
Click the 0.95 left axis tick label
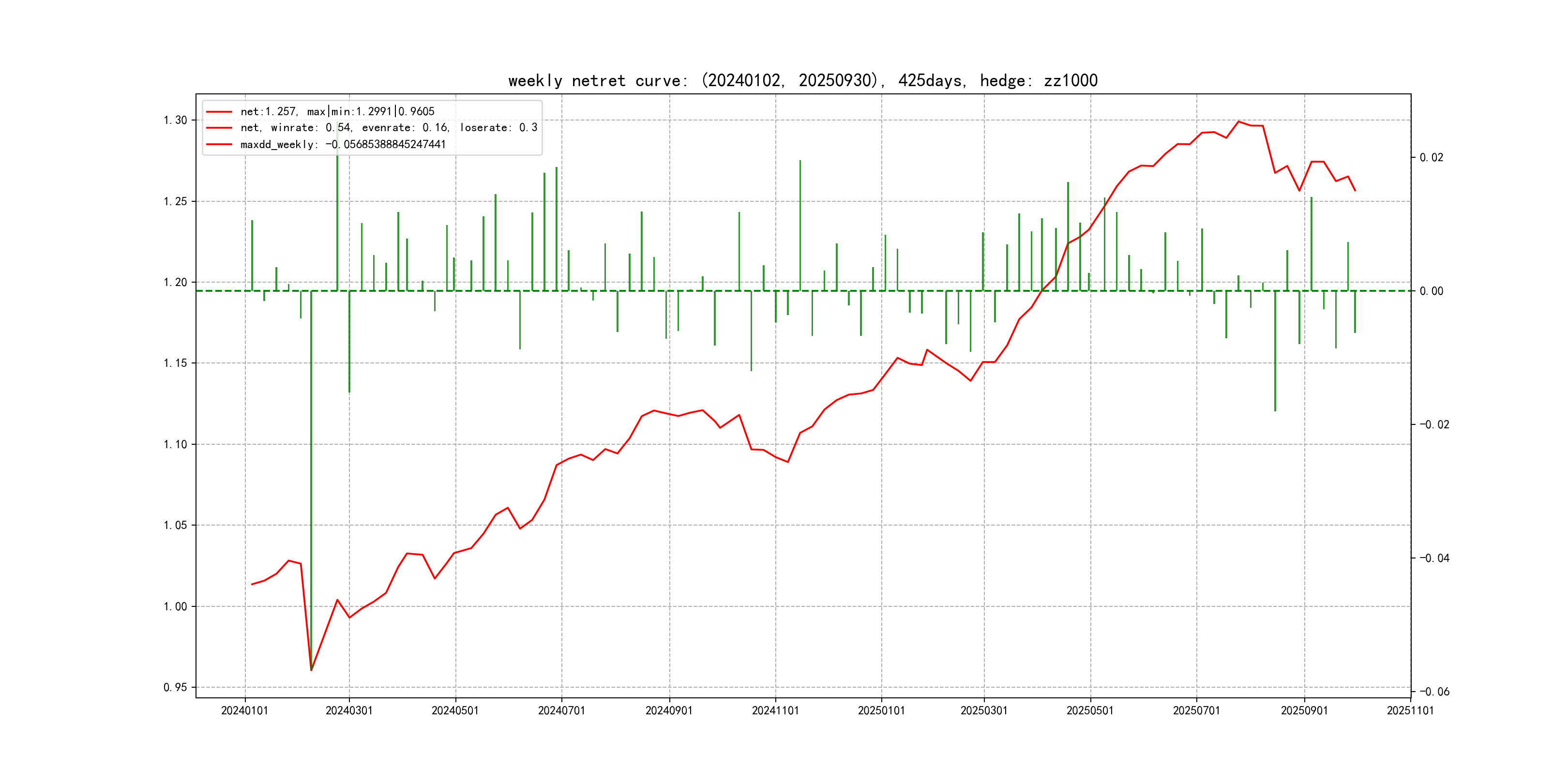pyautogui.click(x=175, y=688)
